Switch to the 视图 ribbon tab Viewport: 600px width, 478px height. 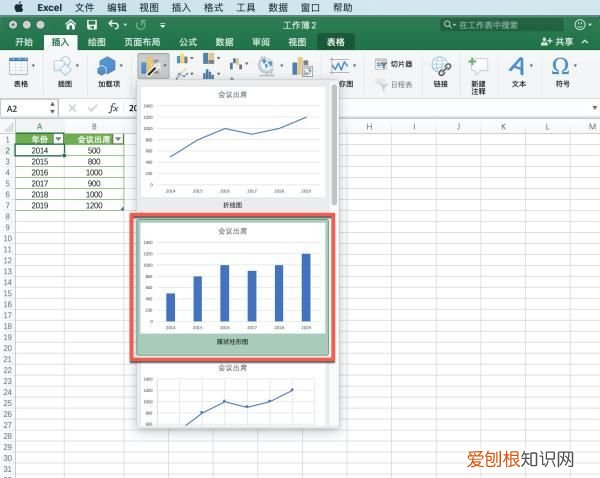tap(297, 42)
